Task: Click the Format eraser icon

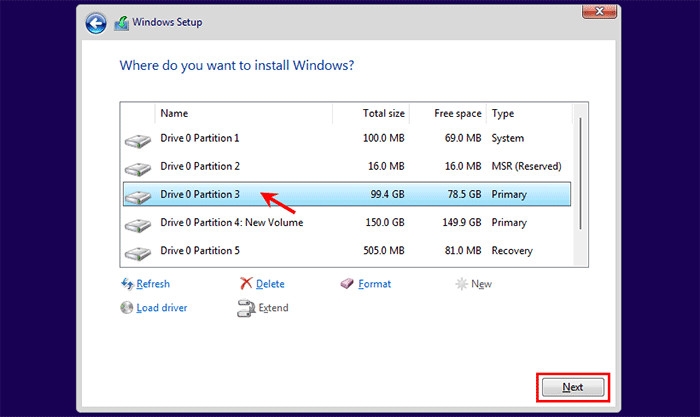Action: click(x=347, y=284)
